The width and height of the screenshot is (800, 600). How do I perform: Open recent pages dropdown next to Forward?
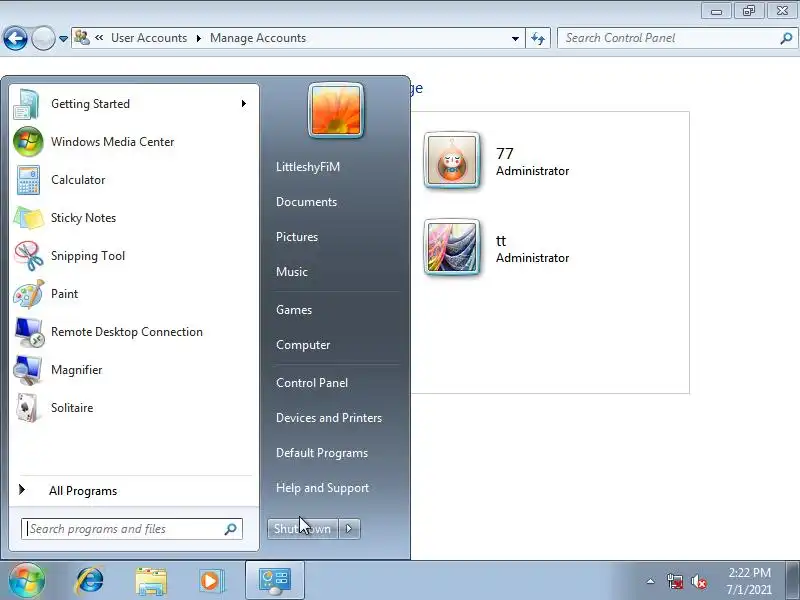(63, 39)
